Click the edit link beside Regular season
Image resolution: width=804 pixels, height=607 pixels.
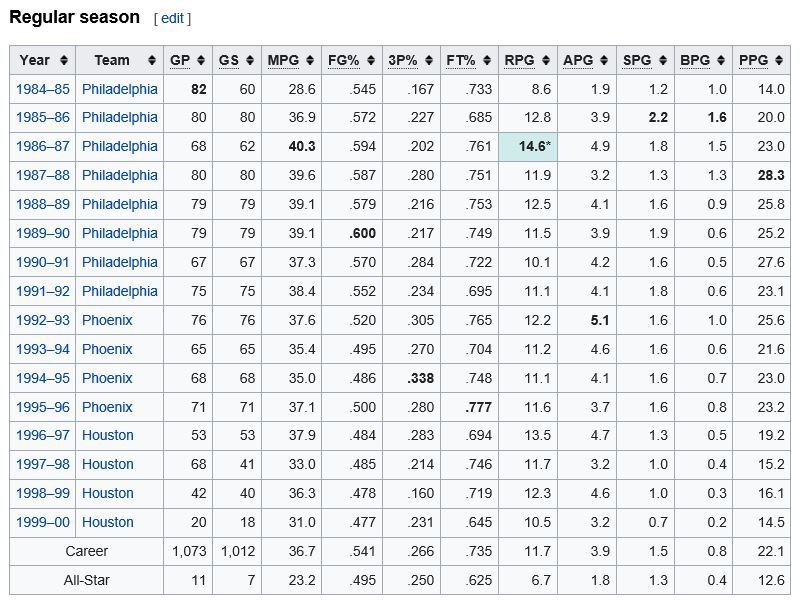(x=172, y=18)
